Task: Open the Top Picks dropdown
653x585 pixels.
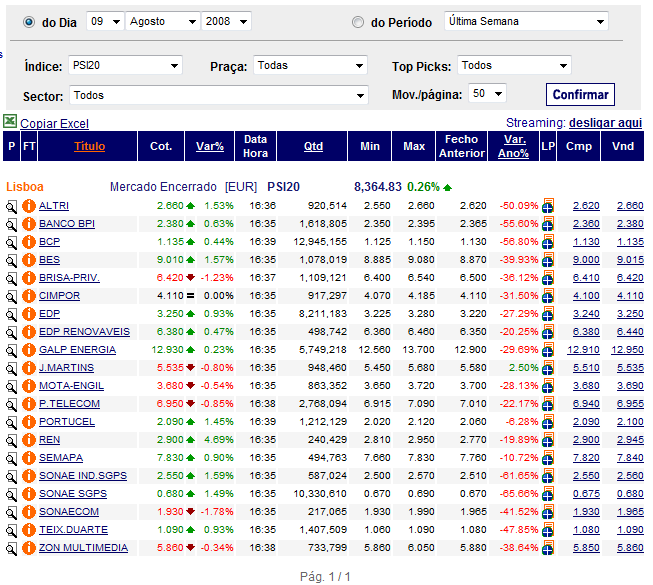Action: coord(514,66)
